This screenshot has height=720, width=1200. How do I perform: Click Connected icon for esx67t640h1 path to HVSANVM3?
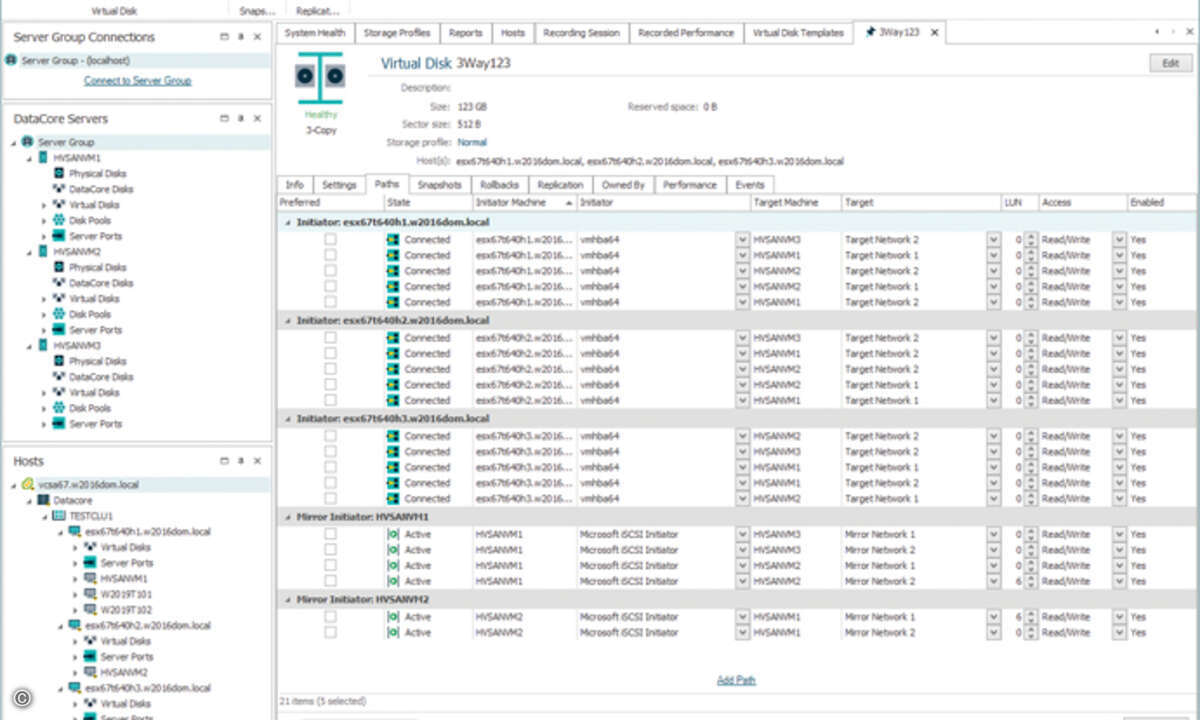pyautogui.click(x=393, y=240)
